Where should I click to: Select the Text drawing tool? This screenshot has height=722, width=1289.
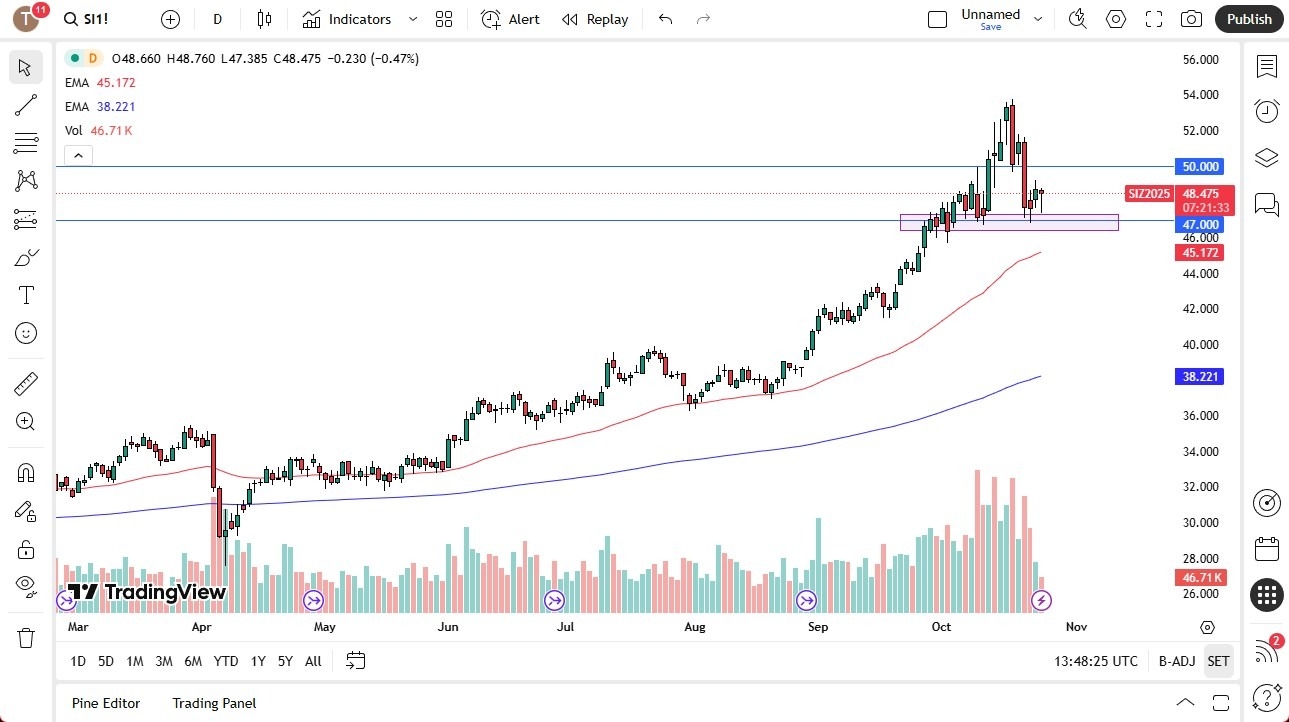26,294
